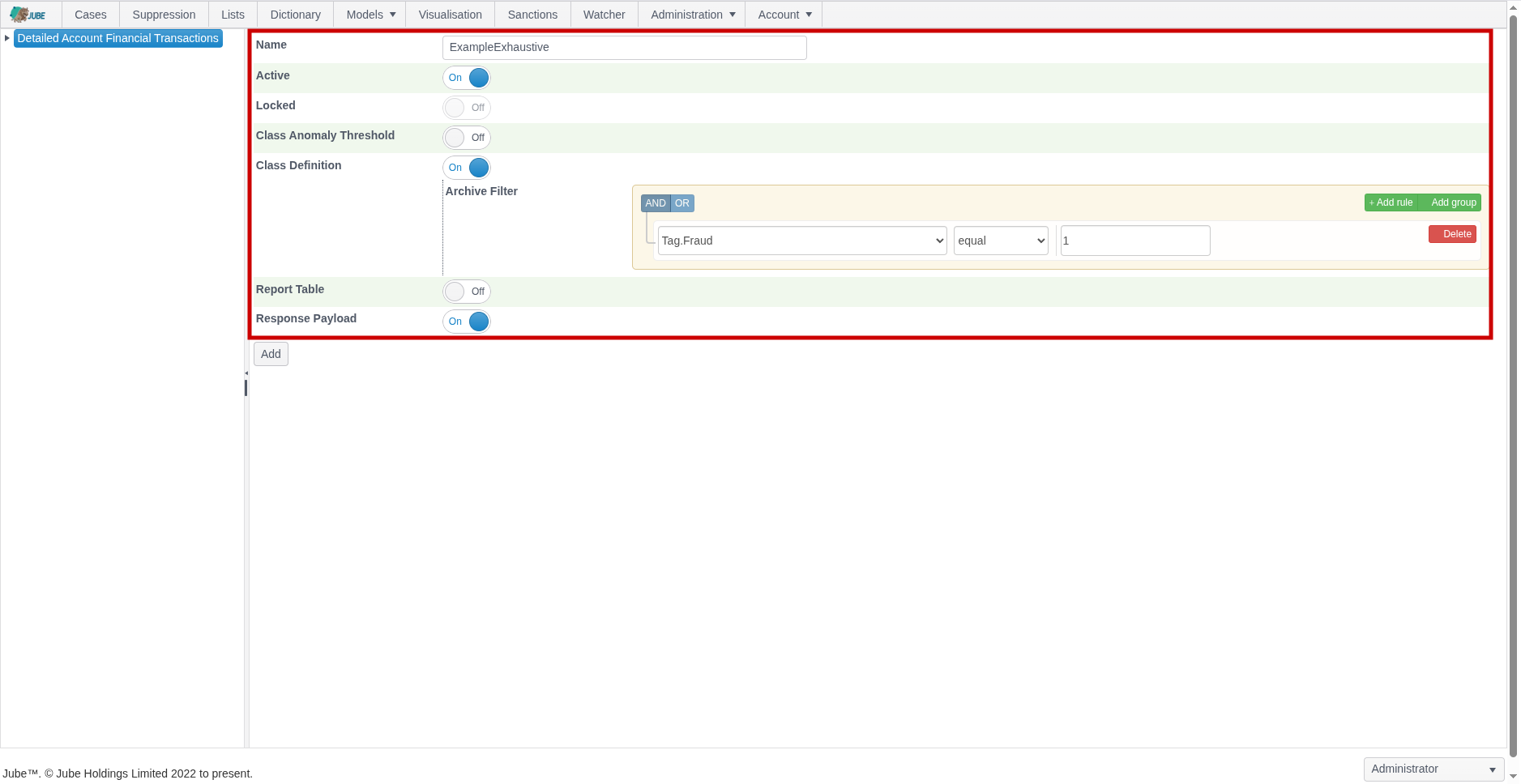Image resolution: width=1521 pixels, height=784 pixels.
Task: Open the Tag.Fraud field dropdown
Action: click(x=802, y=241)
